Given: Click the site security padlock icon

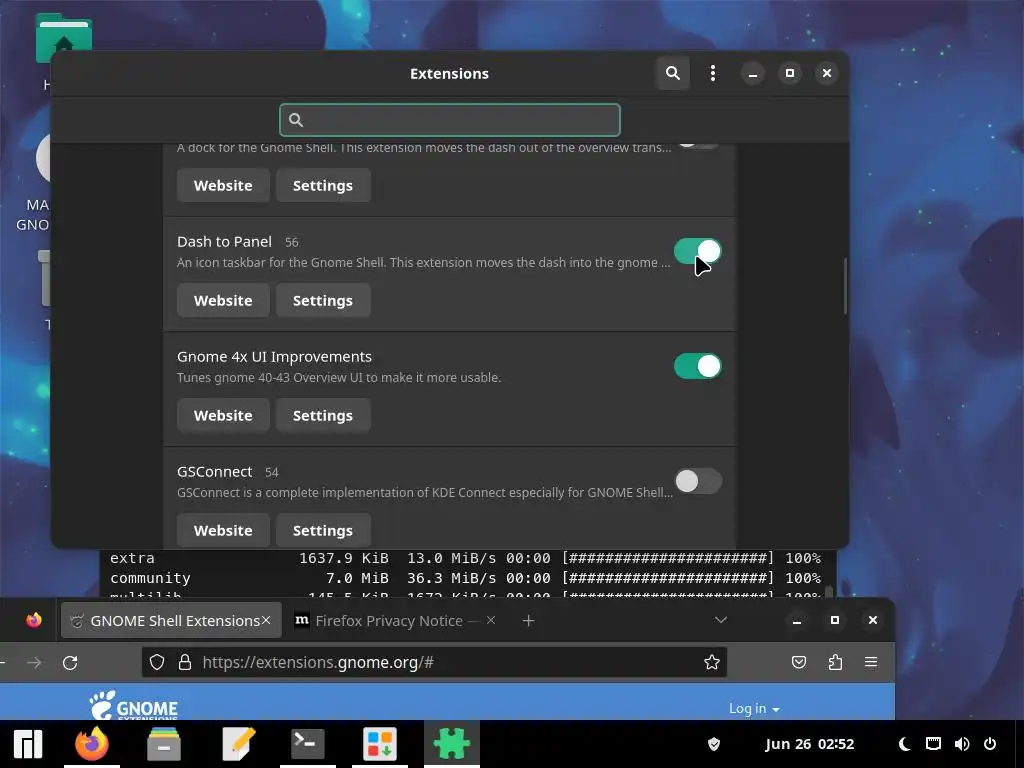Looking at the screenshot, I should tap(185, 662).
